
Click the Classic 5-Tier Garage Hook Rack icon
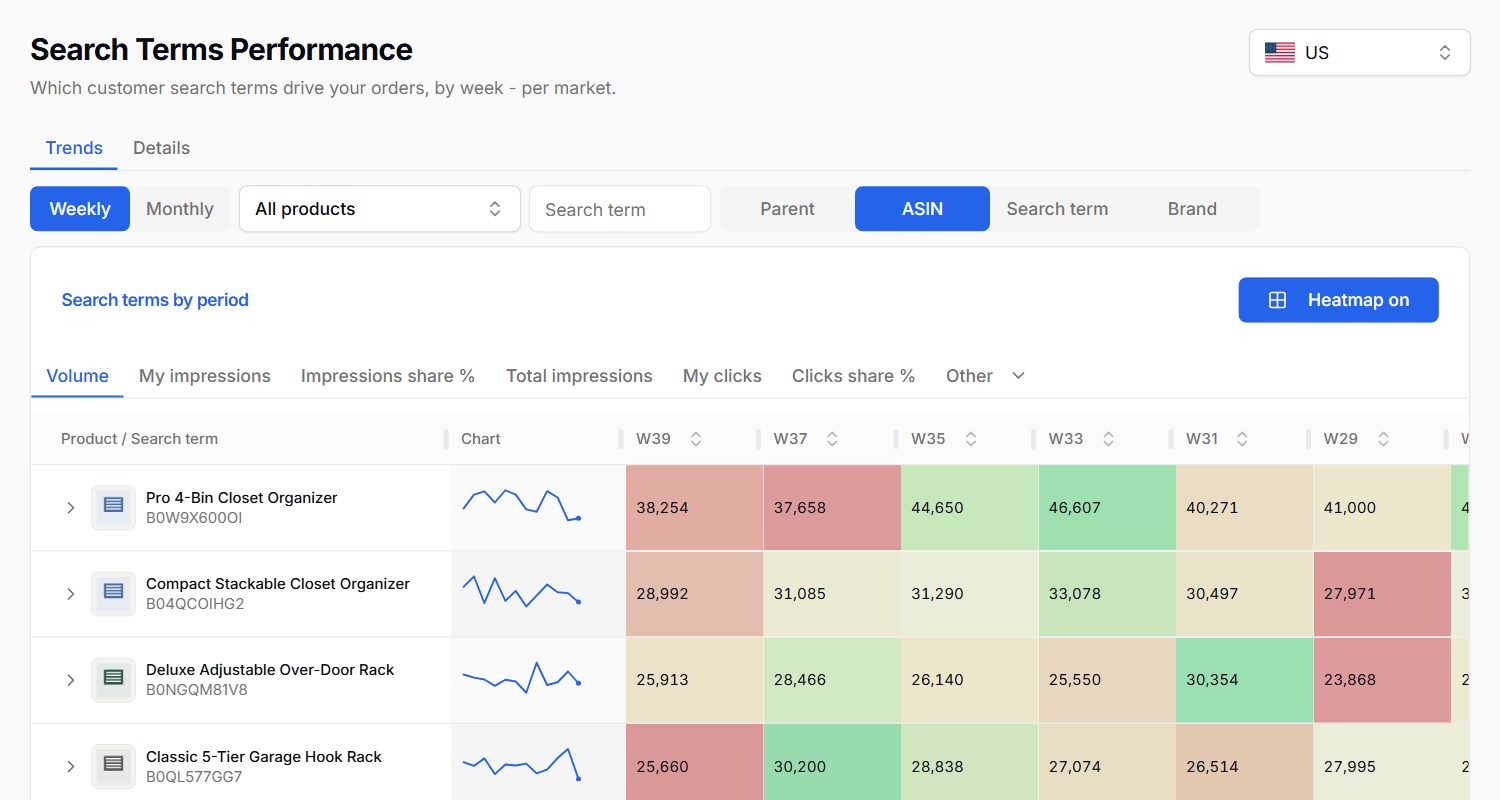[x=113, y=766]
